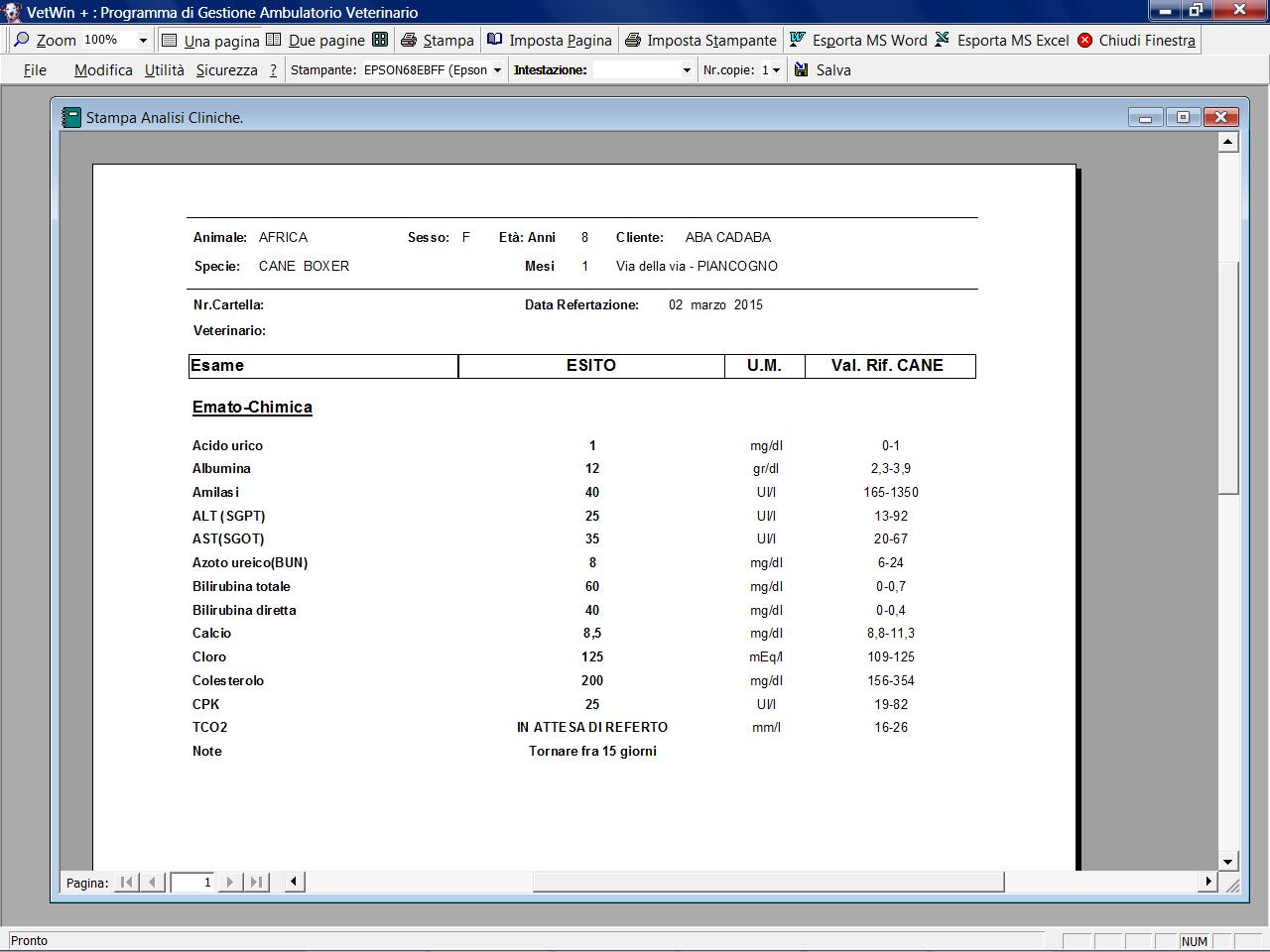Click the client name ABA CADABA
The image size is (1270, 952).
(x=727, y=237)
